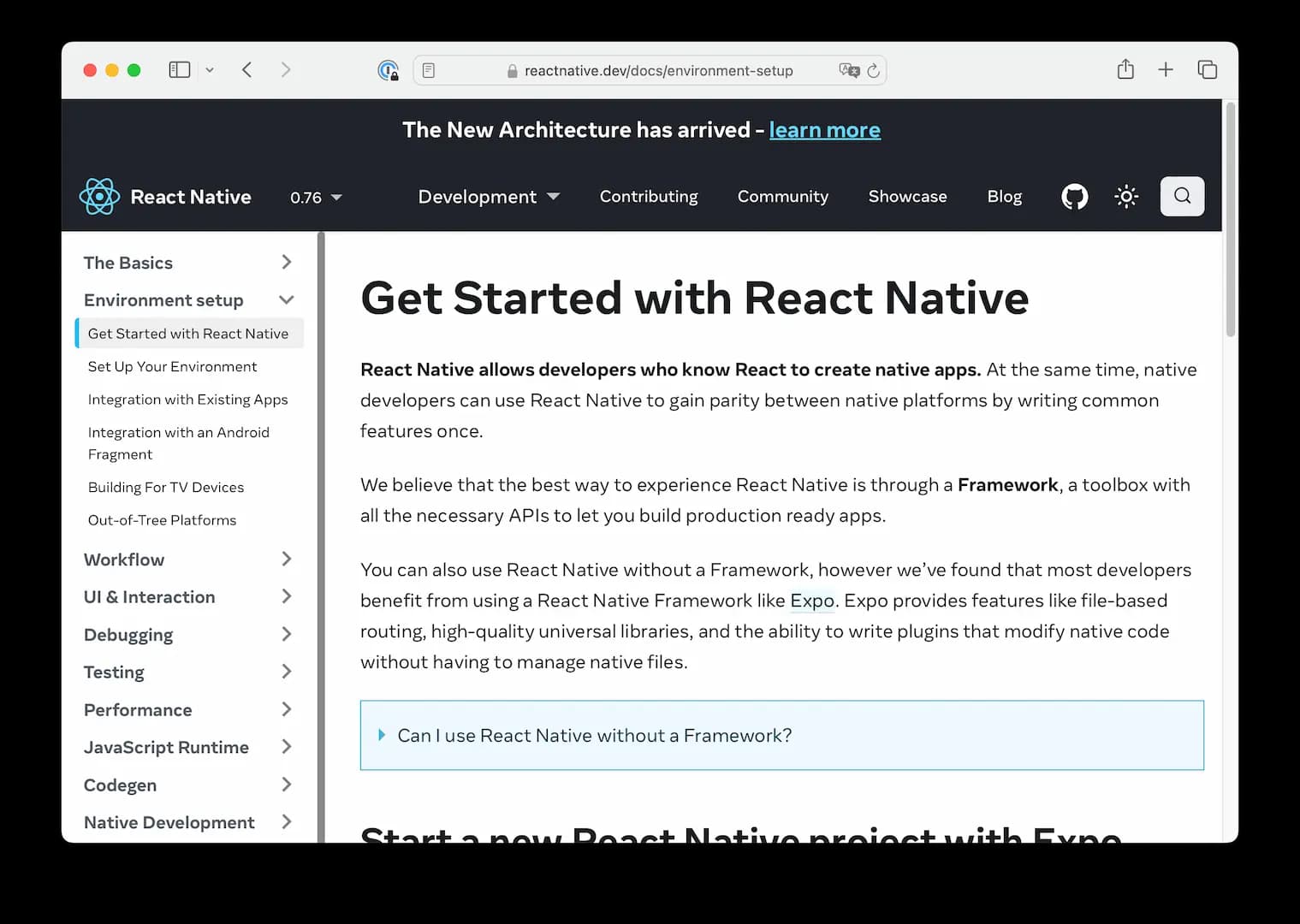Screen dimensions: 1300x924
Task: Click the sidebar vertical scrollbar
Action: coord(322,537)
